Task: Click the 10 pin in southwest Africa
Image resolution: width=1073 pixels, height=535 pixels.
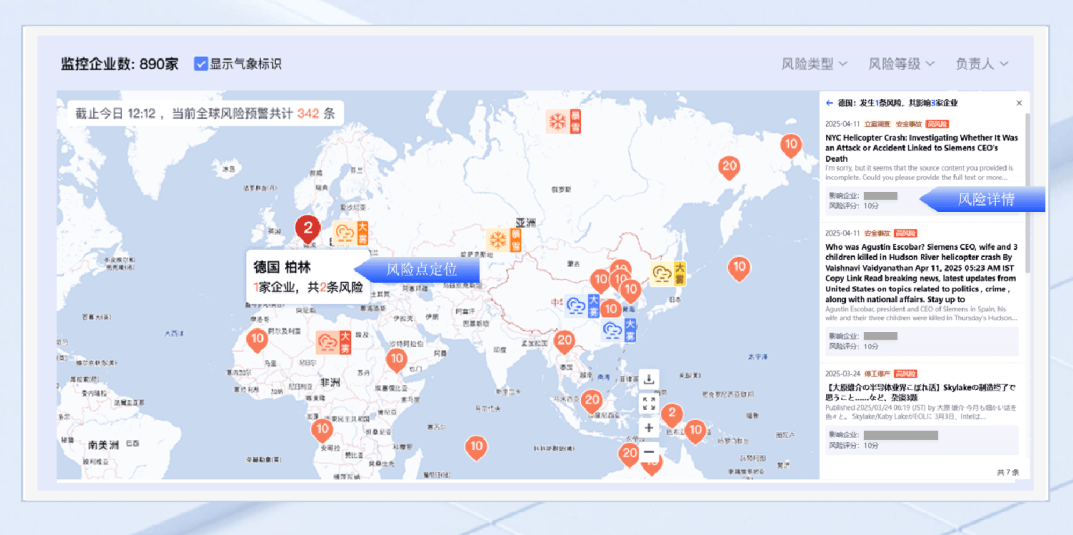Action: (x=322, y=431)
